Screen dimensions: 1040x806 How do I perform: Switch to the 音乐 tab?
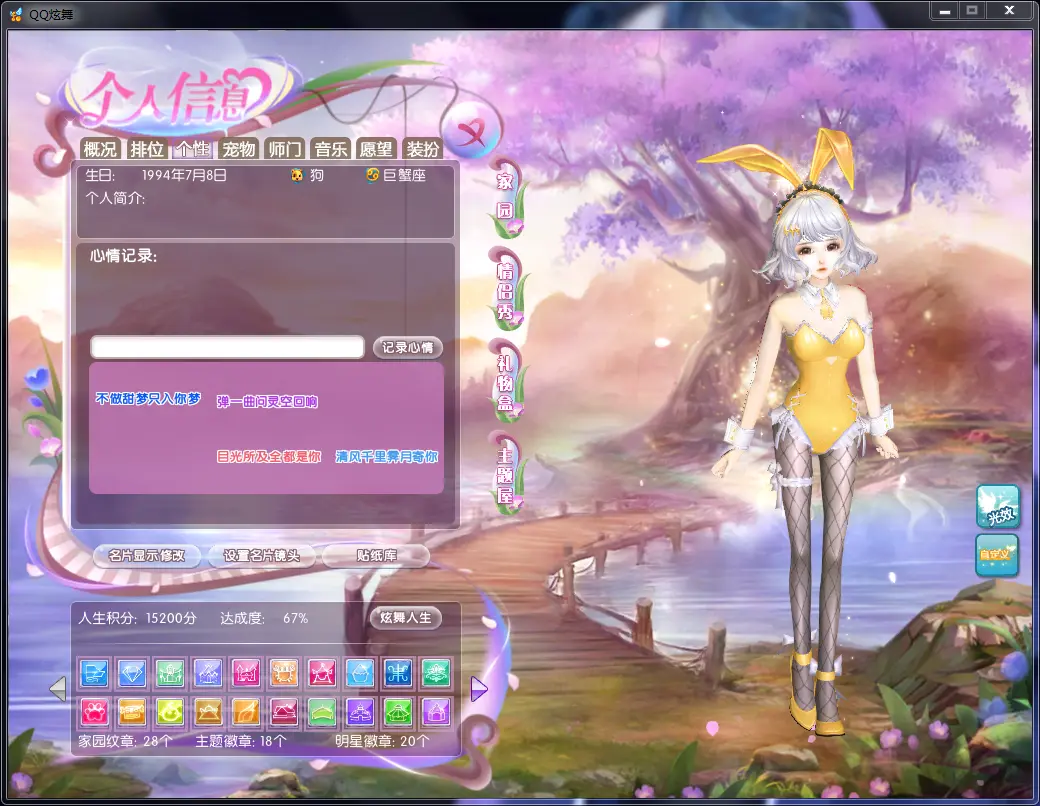(x=331, y=149)
